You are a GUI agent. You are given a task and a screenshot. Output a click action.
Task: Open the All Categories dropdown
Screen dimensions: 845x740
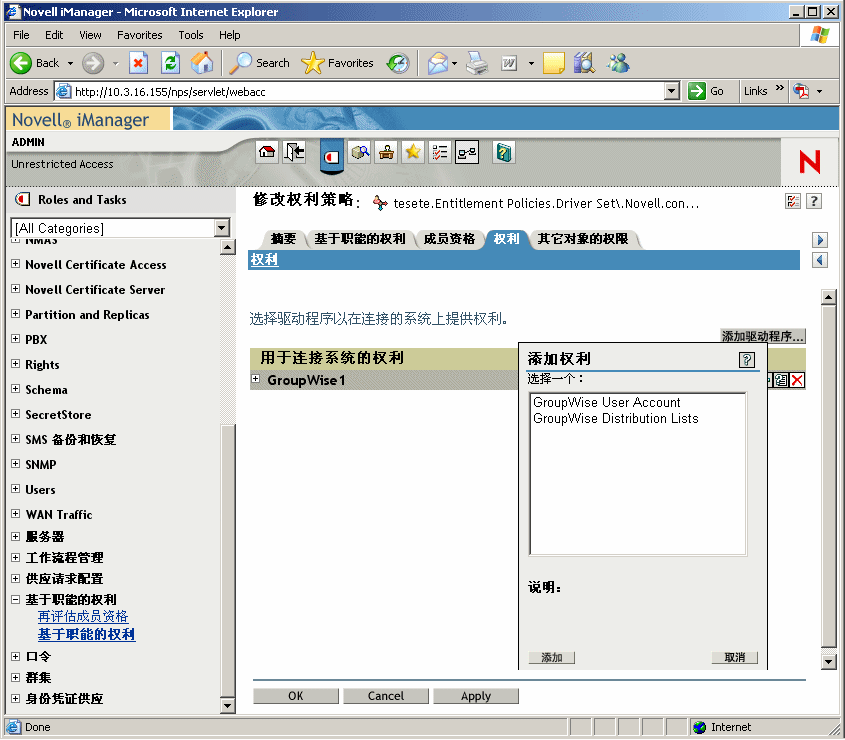click(x=221, y=228)
